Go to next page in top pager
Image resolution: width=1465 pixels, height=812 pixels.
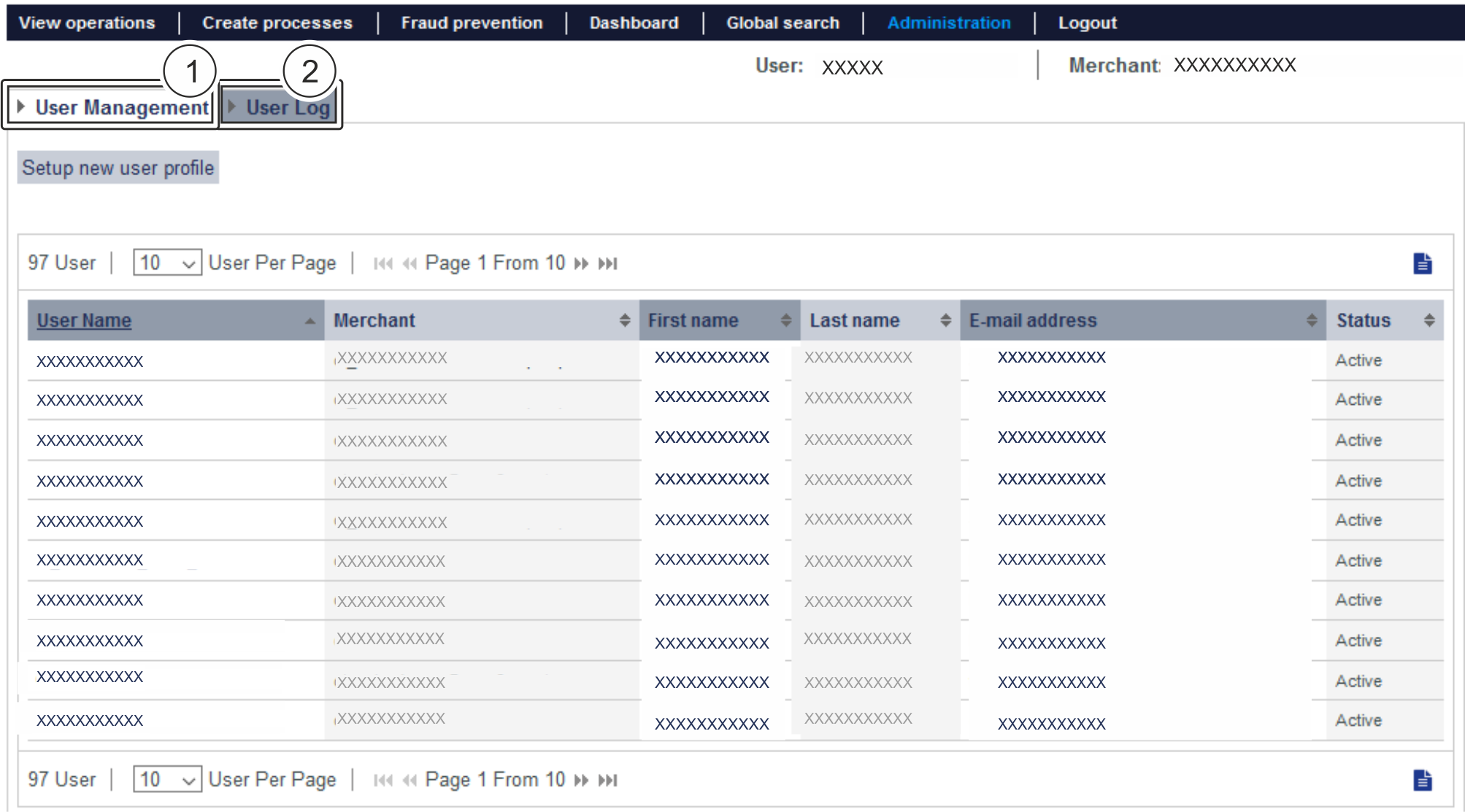tap(581, 263)
